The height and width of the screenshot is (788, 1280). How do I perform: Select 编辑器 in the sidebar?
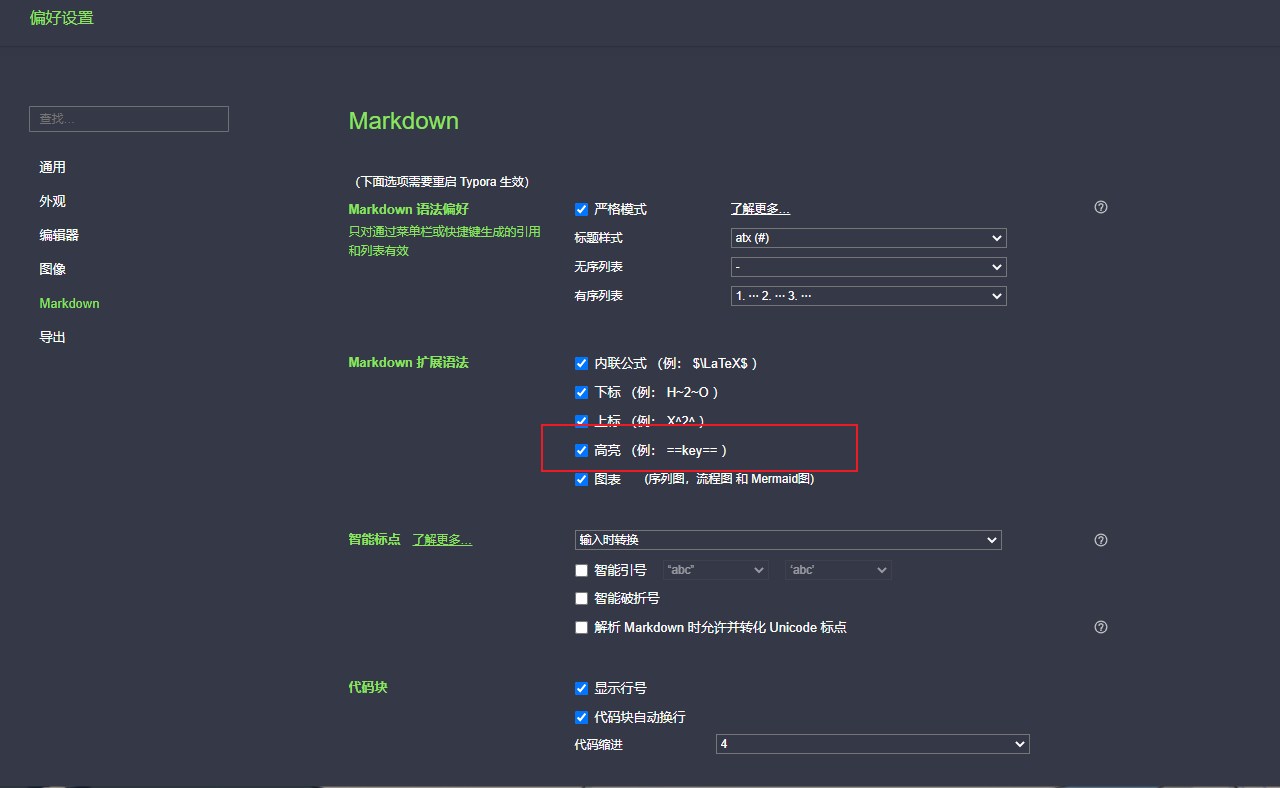[59, 235]
